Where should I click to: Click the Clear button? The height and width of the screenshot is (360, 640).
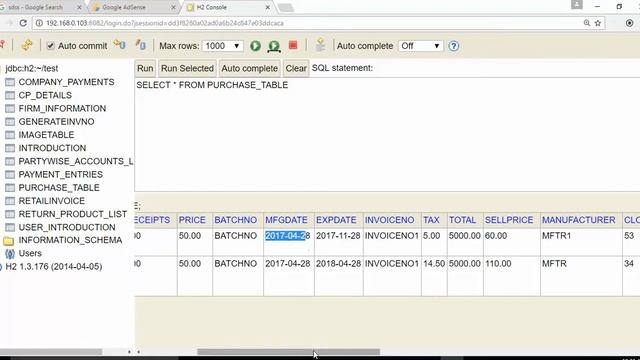[x=296, y=68]
